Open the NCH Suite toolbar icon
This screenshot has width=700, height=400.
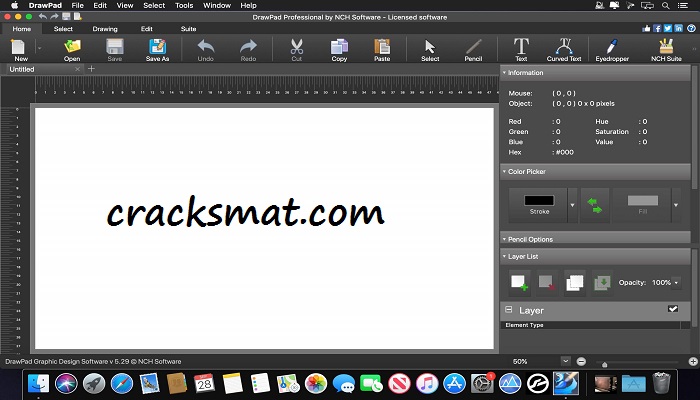(666, 50)
